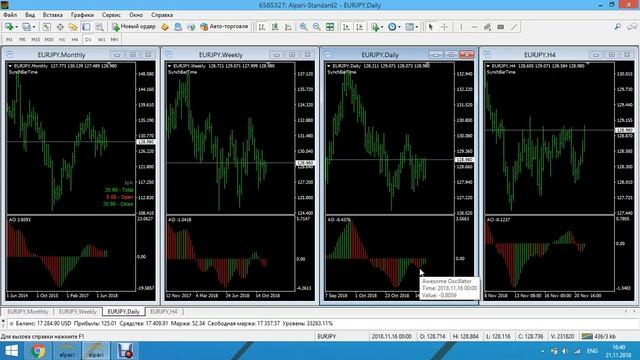Expand EURJPY,H4 chart triangle menu
The height and width of the screenshot is (360, 640).
(488, 66)
